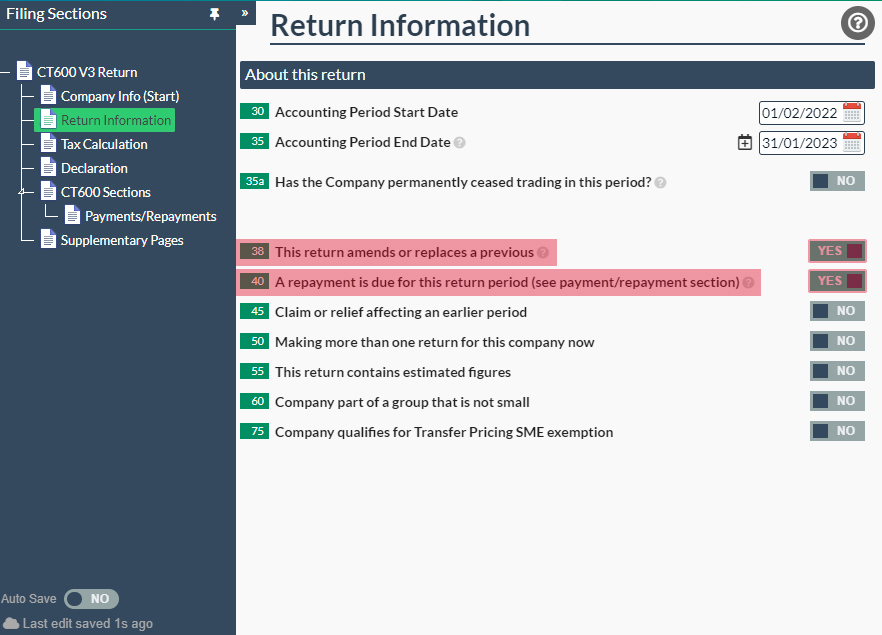Screen dimensions: 882x635
Task: Click the add-period calendar plus icon
Action: [745, 142]
